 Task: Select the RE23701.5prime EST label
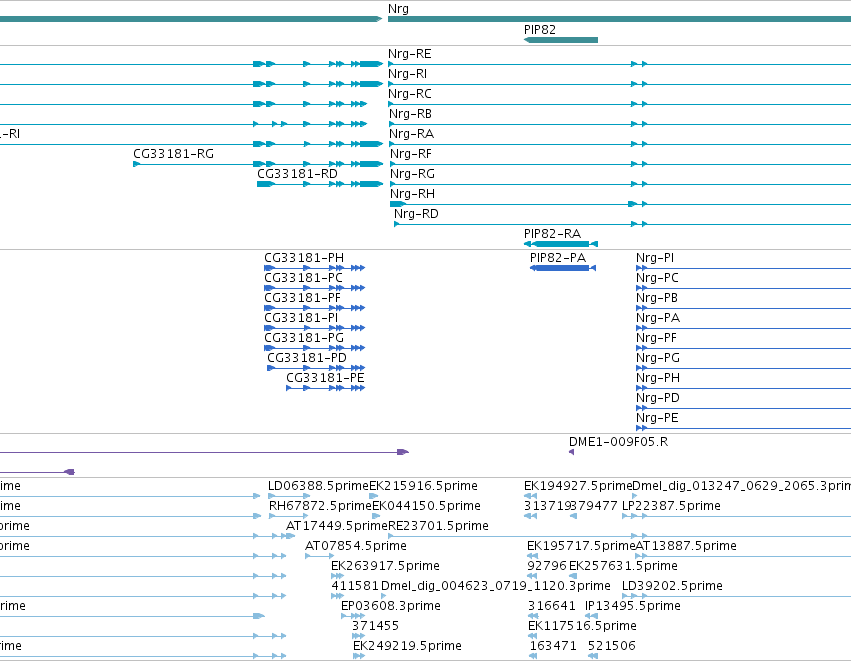(x=439, y=526)
